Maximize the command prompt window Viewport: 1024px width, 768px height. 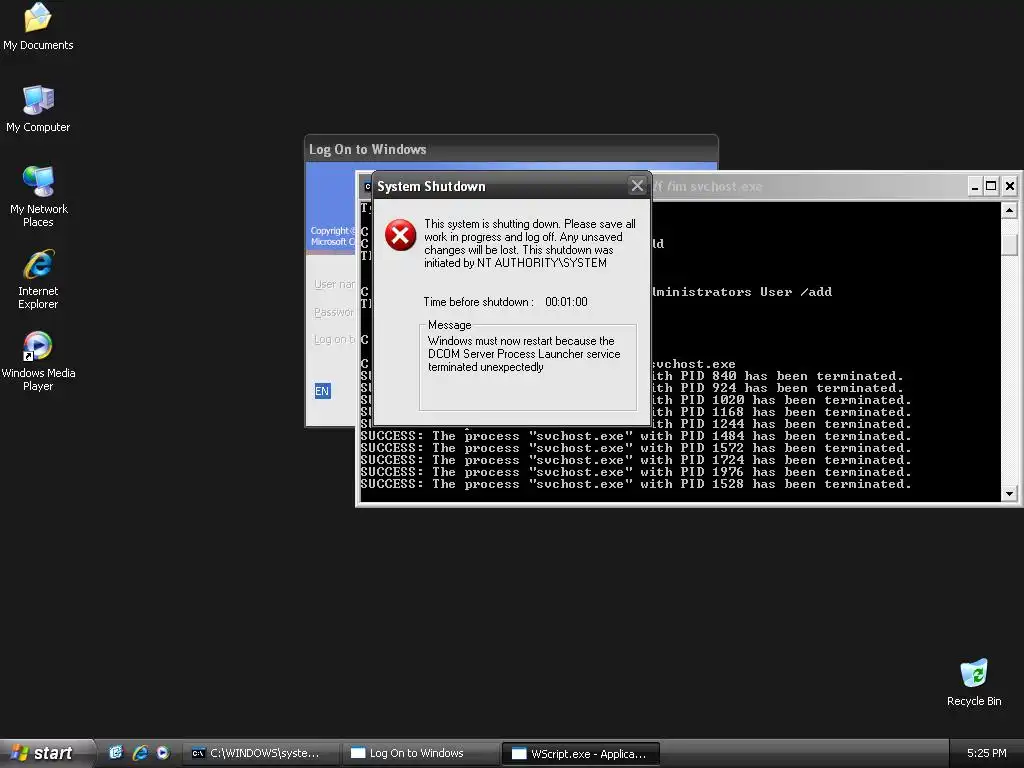point(991,186)
